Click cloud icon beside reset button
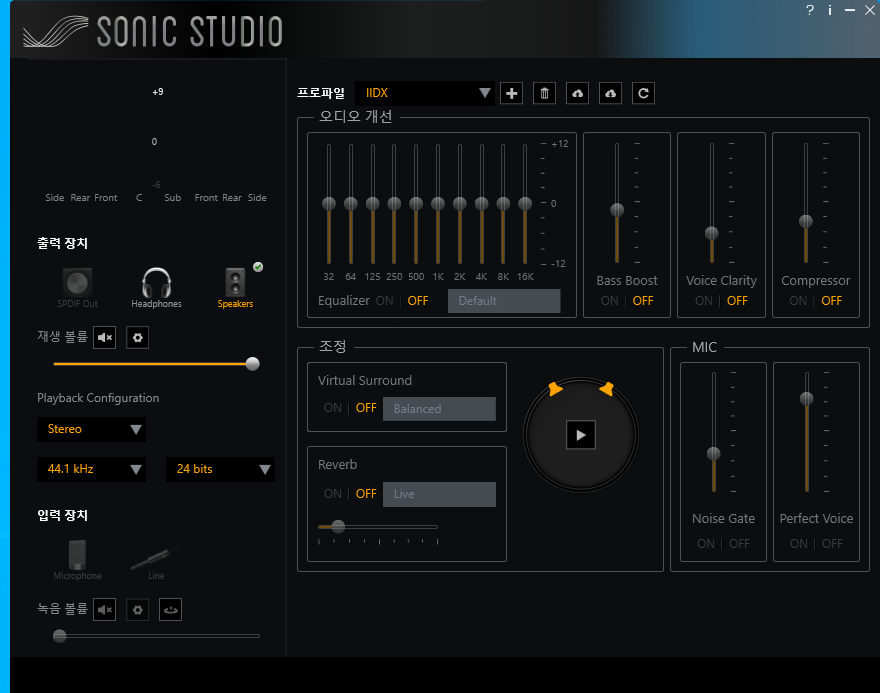This screenshot has height=693, width=880. pyautogui.click(x=611, y=93)
